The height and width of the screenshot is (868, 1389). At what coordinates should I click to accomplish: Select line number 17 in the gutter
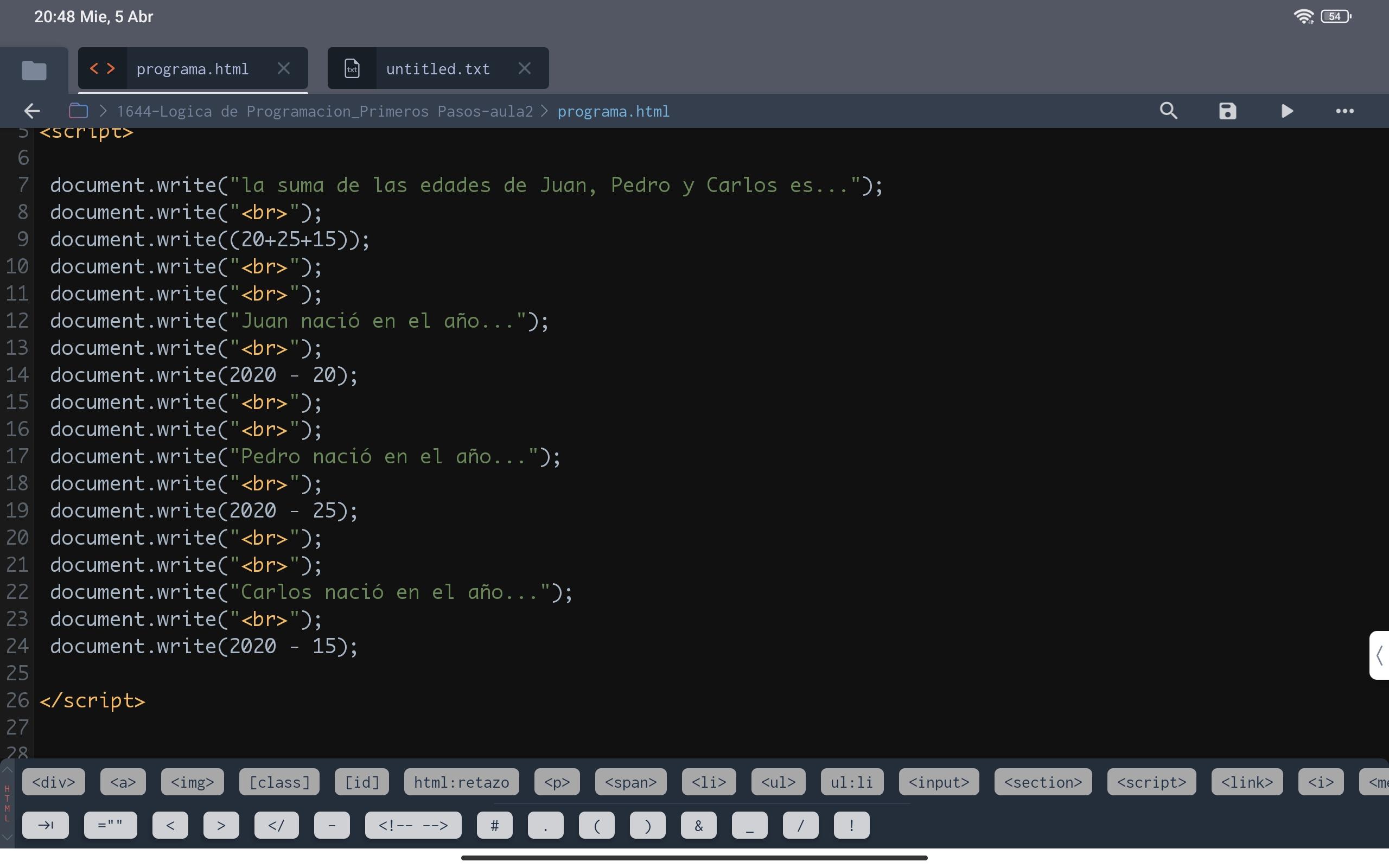tap(17, 456)
